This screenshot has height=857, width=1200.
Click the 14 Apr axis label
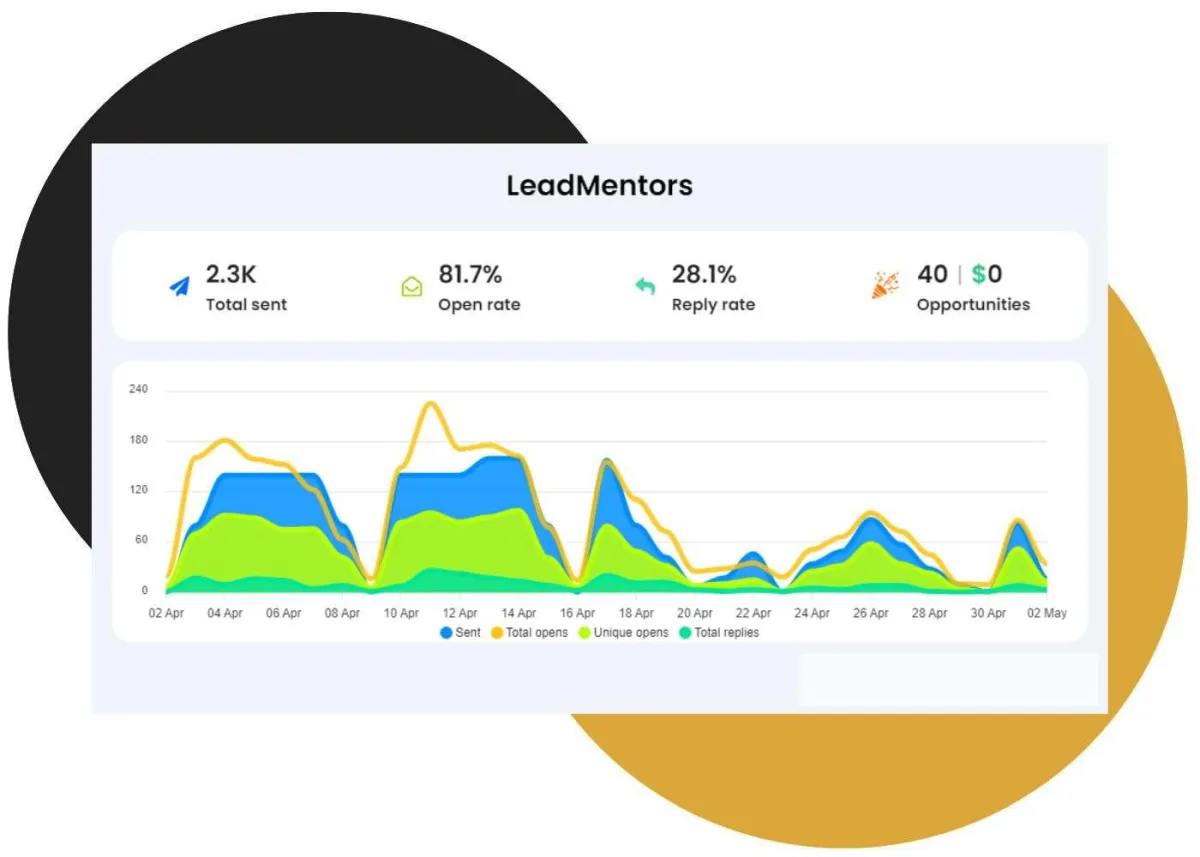(x=519, y=614)
